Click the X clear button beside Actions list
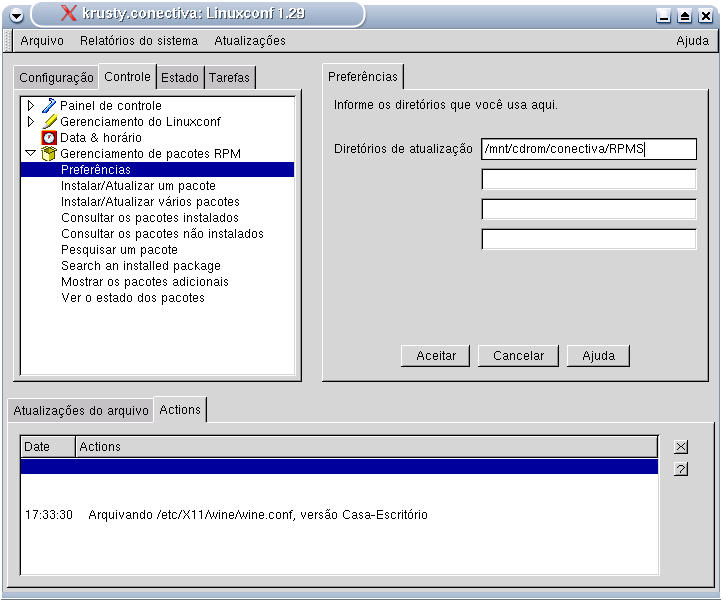The width and height of the screenshot is (723, 600). 681,447
